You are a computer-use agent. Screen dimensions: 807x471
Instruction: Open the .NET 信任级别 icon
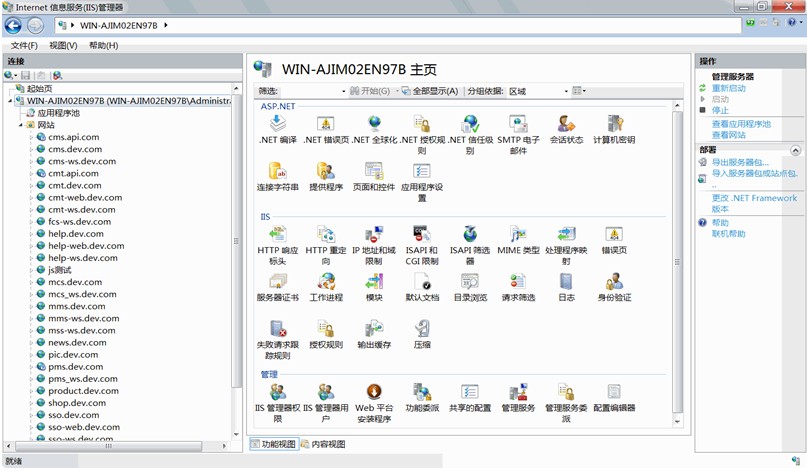tap(470, 134)
